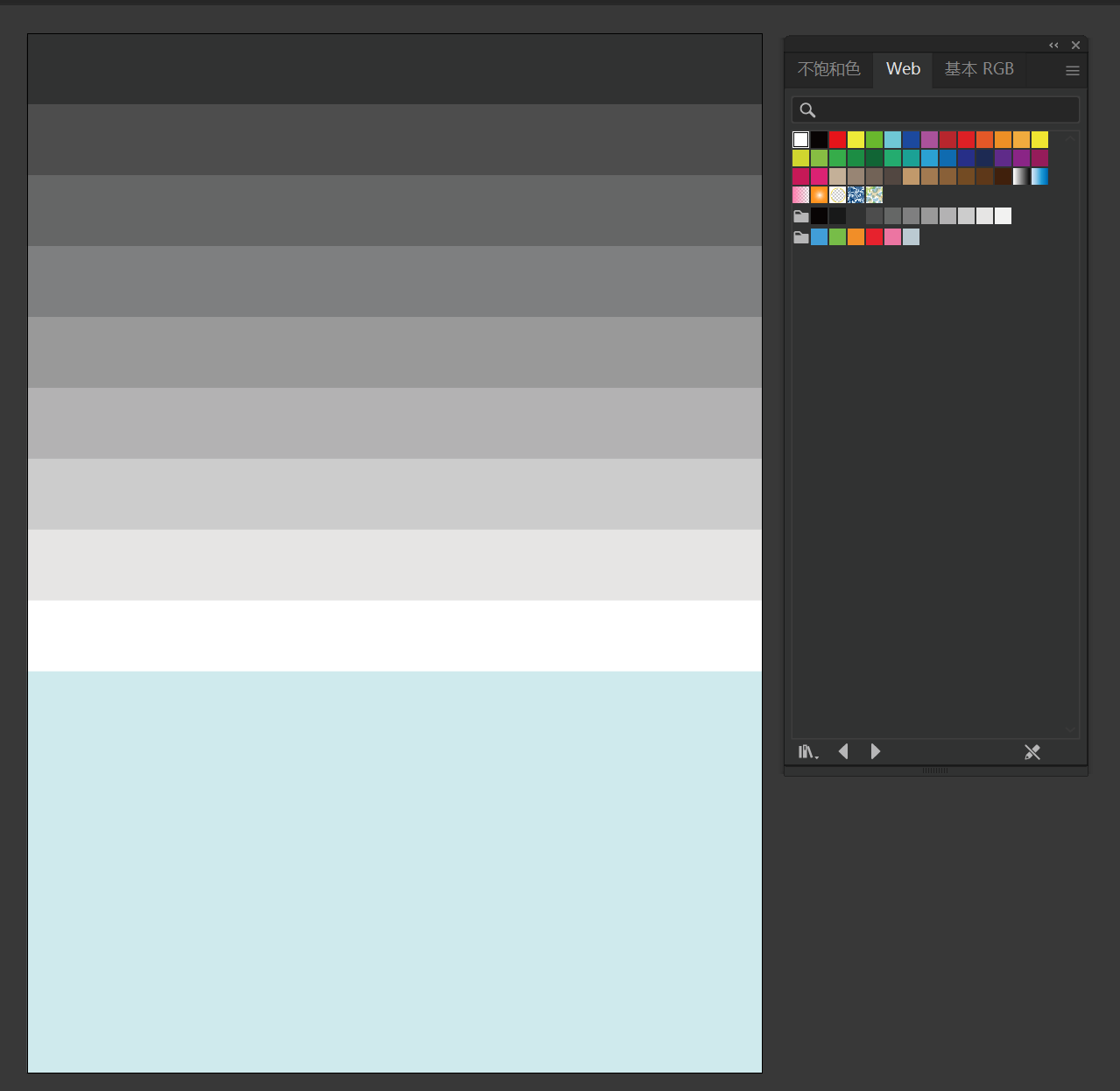Select the Web tab

point(903,69)
